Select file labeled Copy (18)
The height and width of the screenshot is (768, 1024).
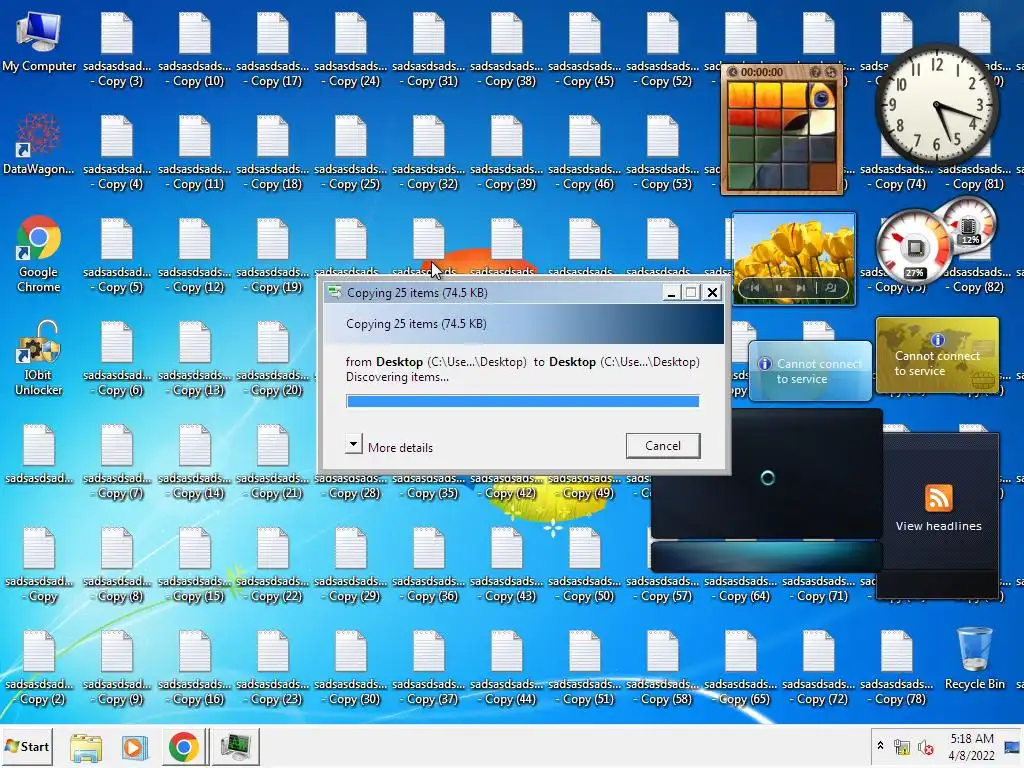(x=272, y=153)
